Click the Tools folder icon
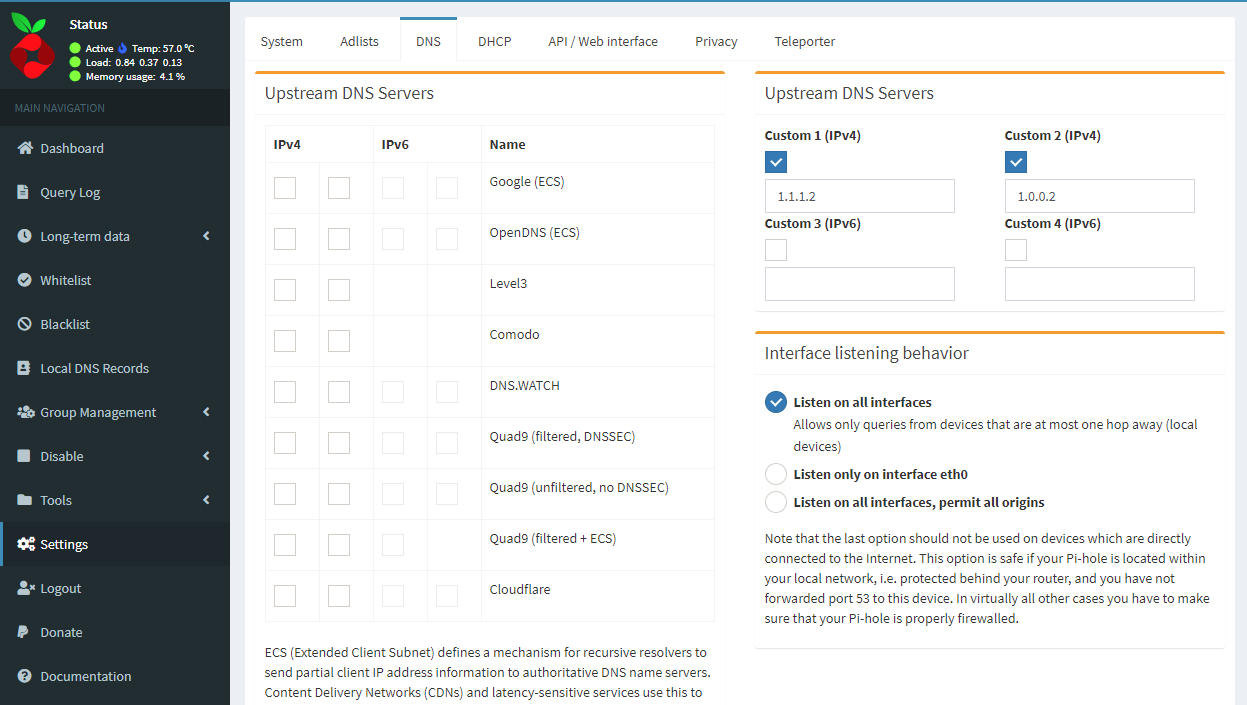 [24, 500]
